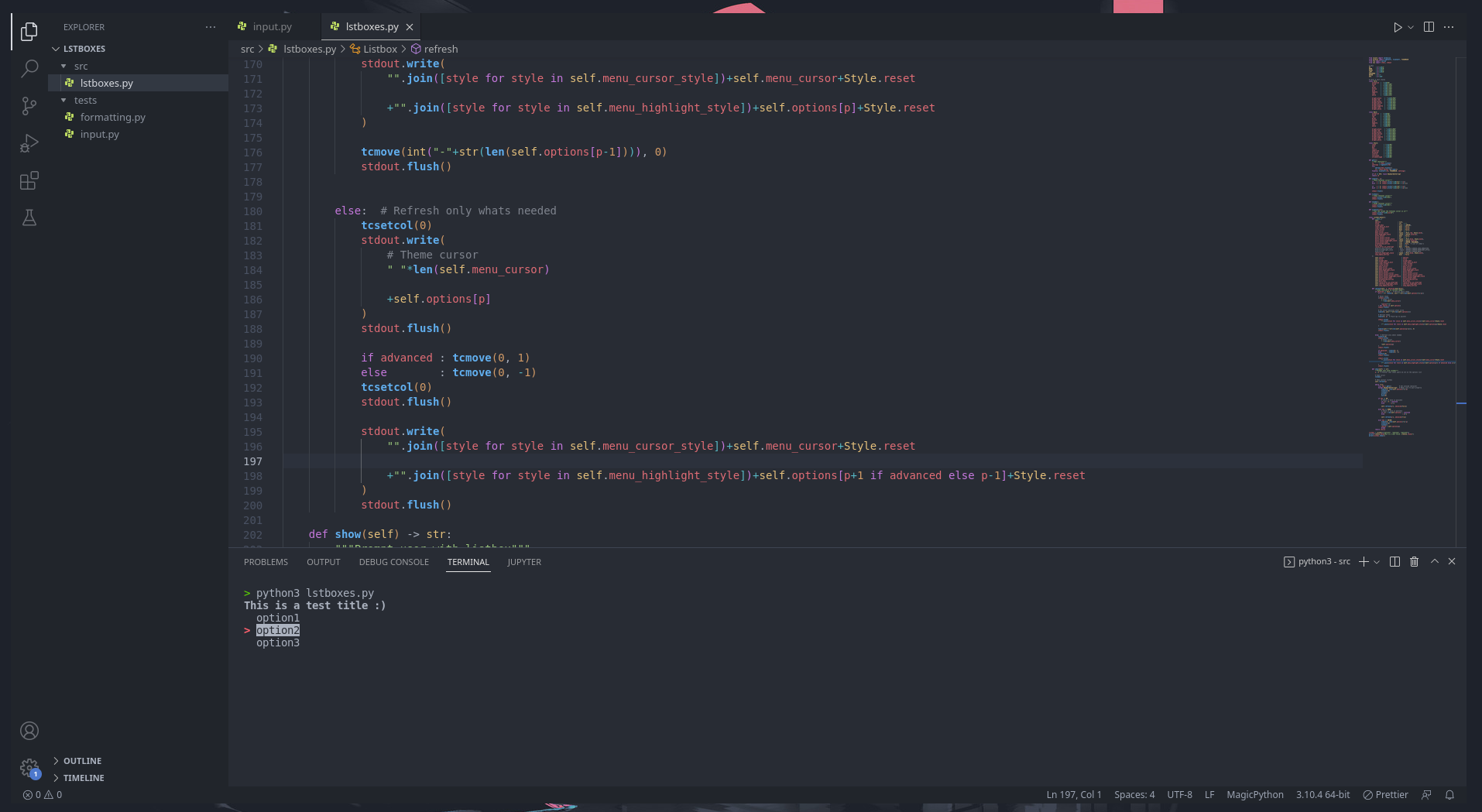Open editor more actions menu
The height and width of the screenshot is (812, 1482).
point(1449,27)
